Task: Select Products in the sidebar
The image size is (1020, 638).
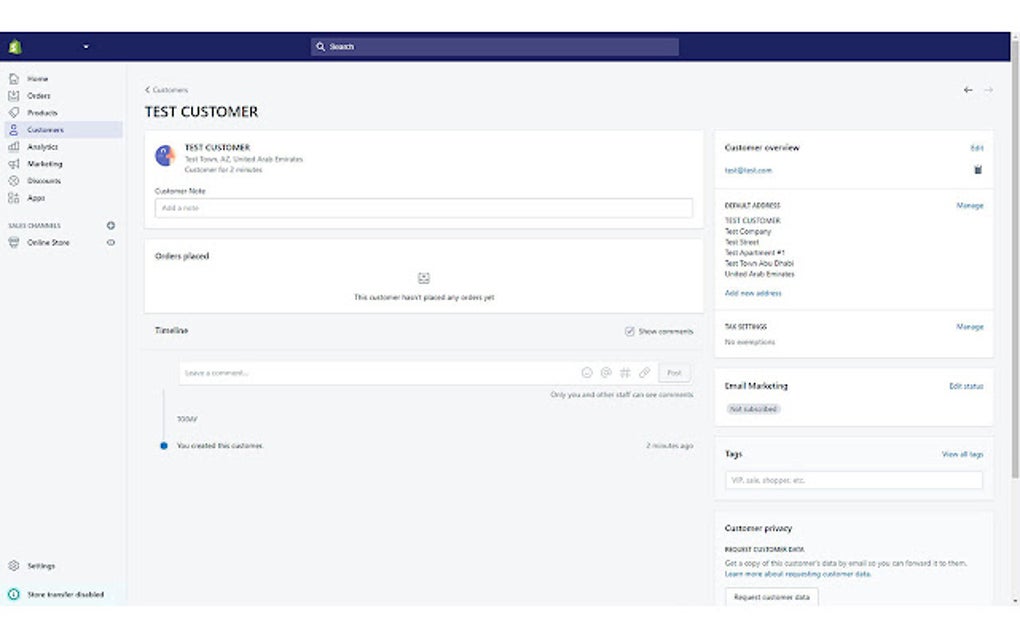Action: (x=41, y=112)
